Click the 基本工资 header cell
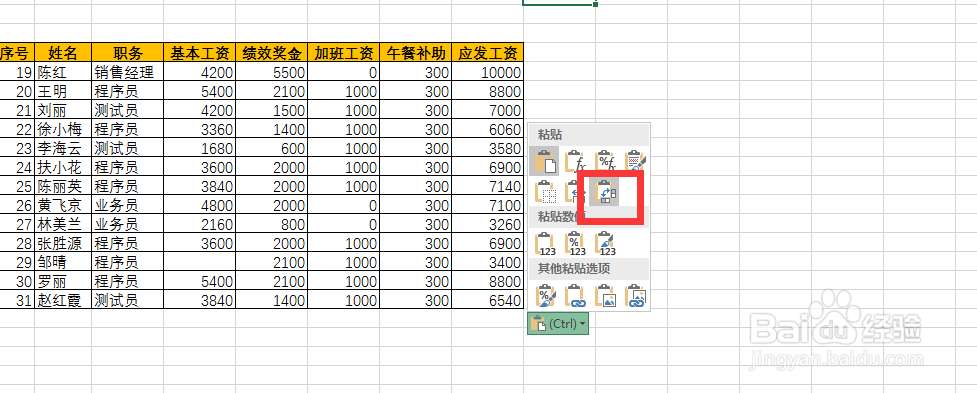977x393 pixels. (x=200, y=52)
